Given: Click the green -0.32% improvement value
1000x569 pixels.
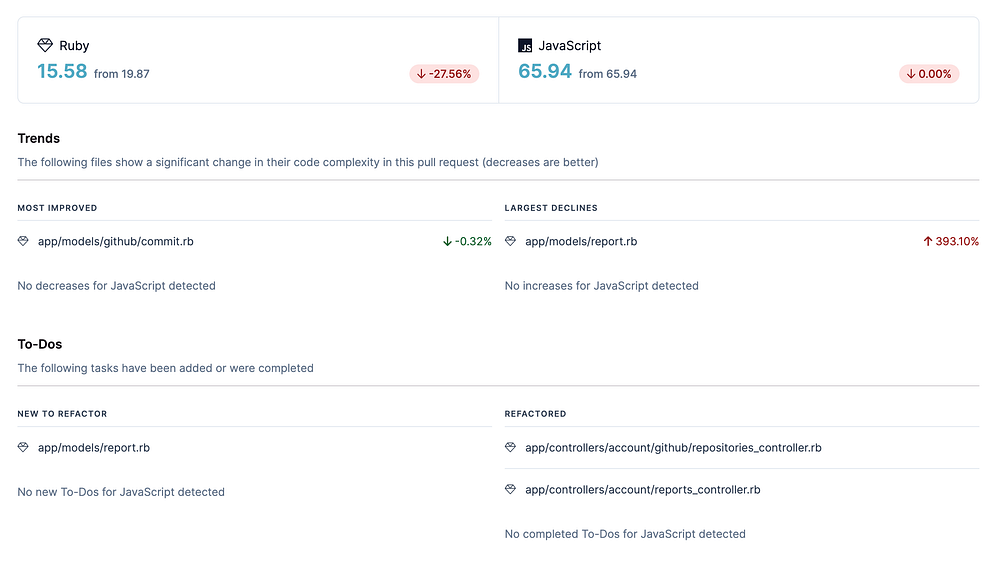Looking at the screenshot, I should coord(467,242).
